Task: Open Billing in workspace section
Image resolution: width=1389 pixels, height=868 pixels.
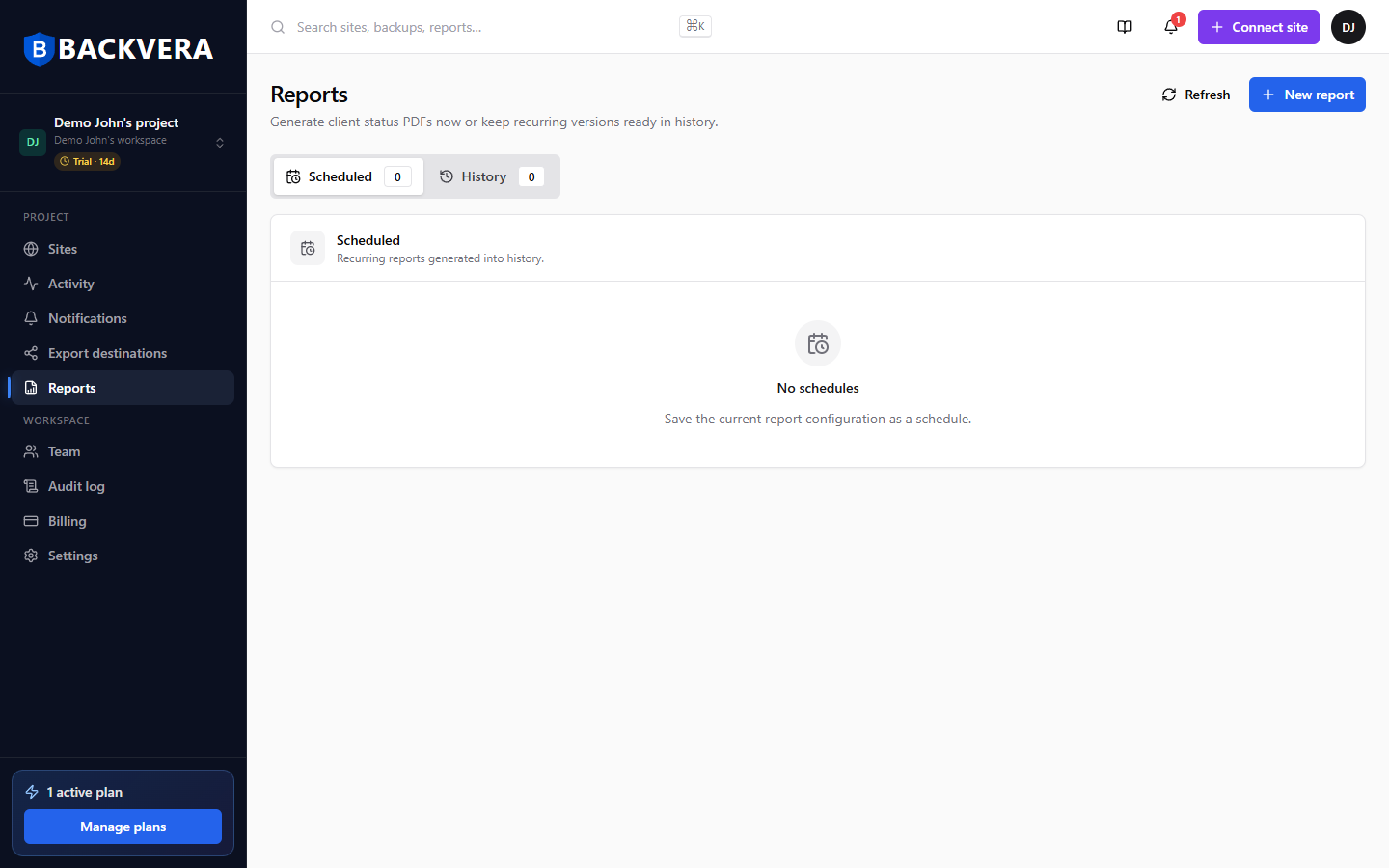Action: (122, 521)
